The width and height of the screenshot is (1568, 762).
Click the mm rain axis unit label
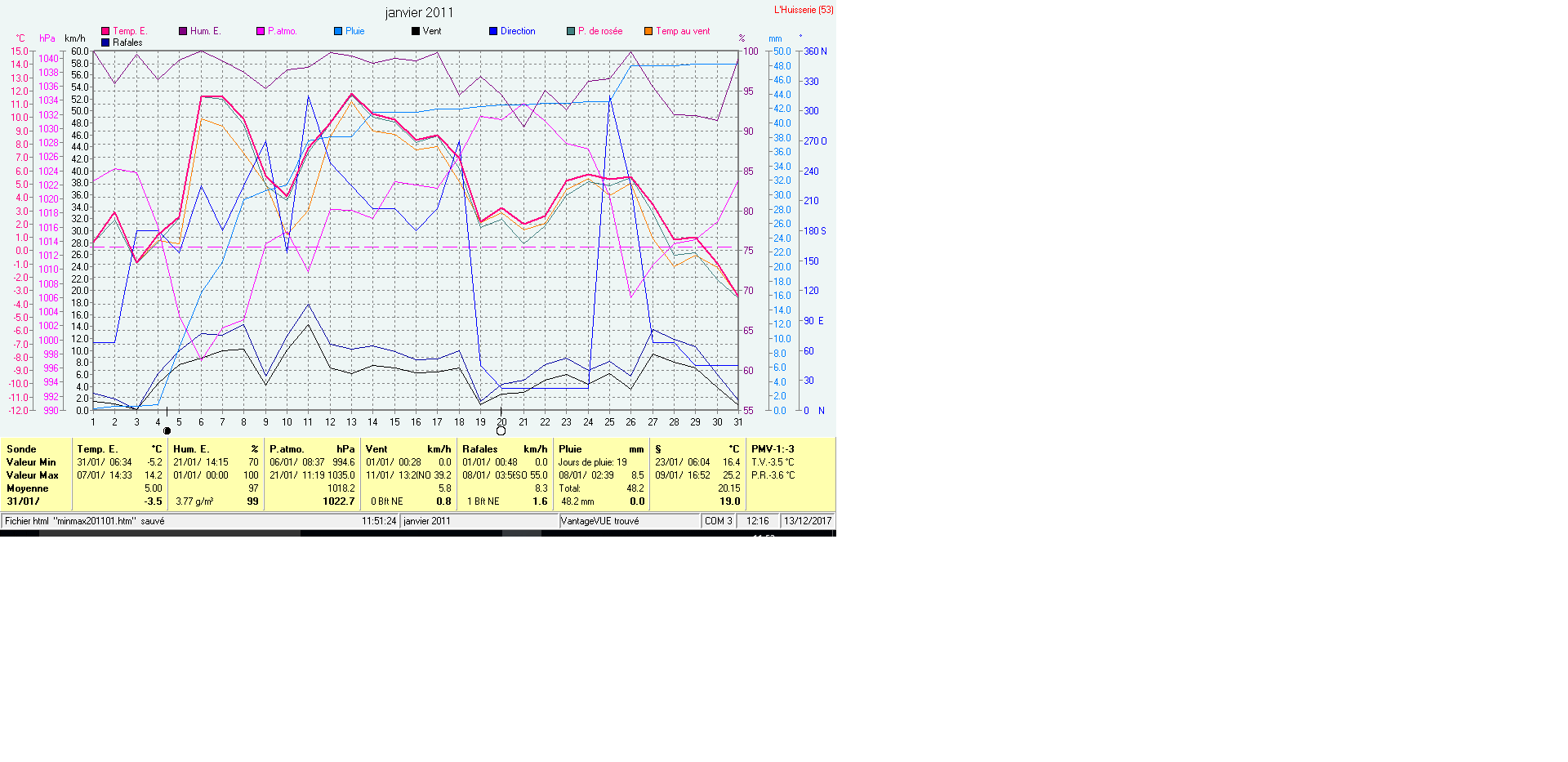click(775, 38)
